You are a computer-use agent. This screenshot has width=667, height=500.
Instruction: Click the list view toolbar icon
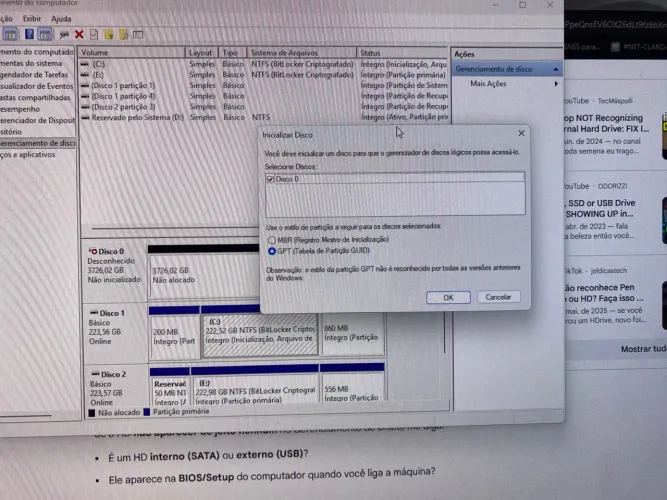(138, 34)
